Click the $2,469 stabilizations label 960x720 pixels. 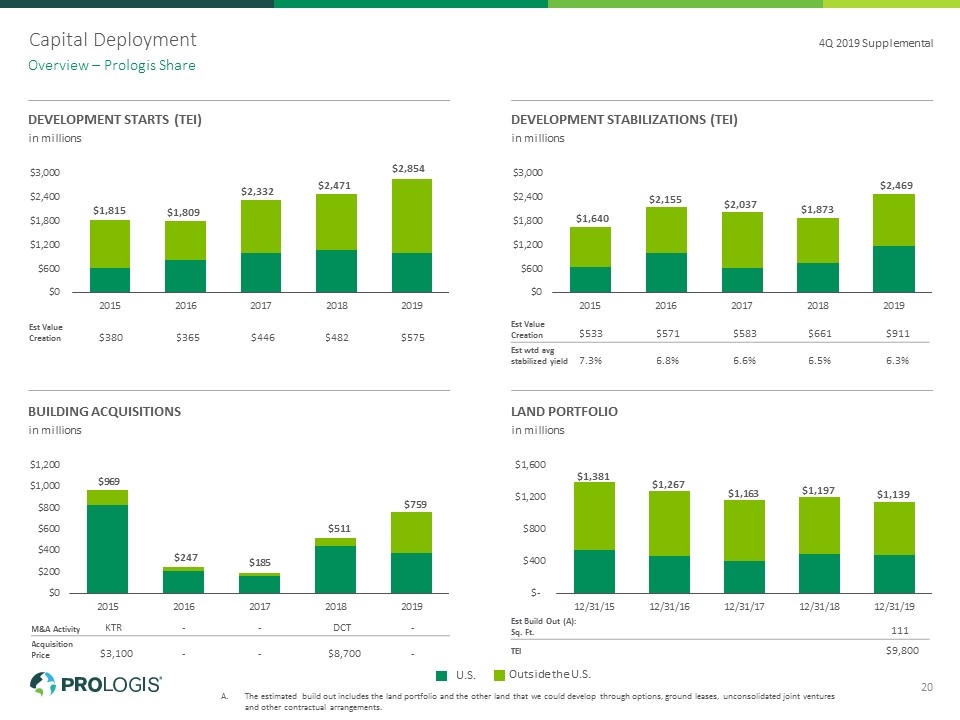click(x=896, y=186)
